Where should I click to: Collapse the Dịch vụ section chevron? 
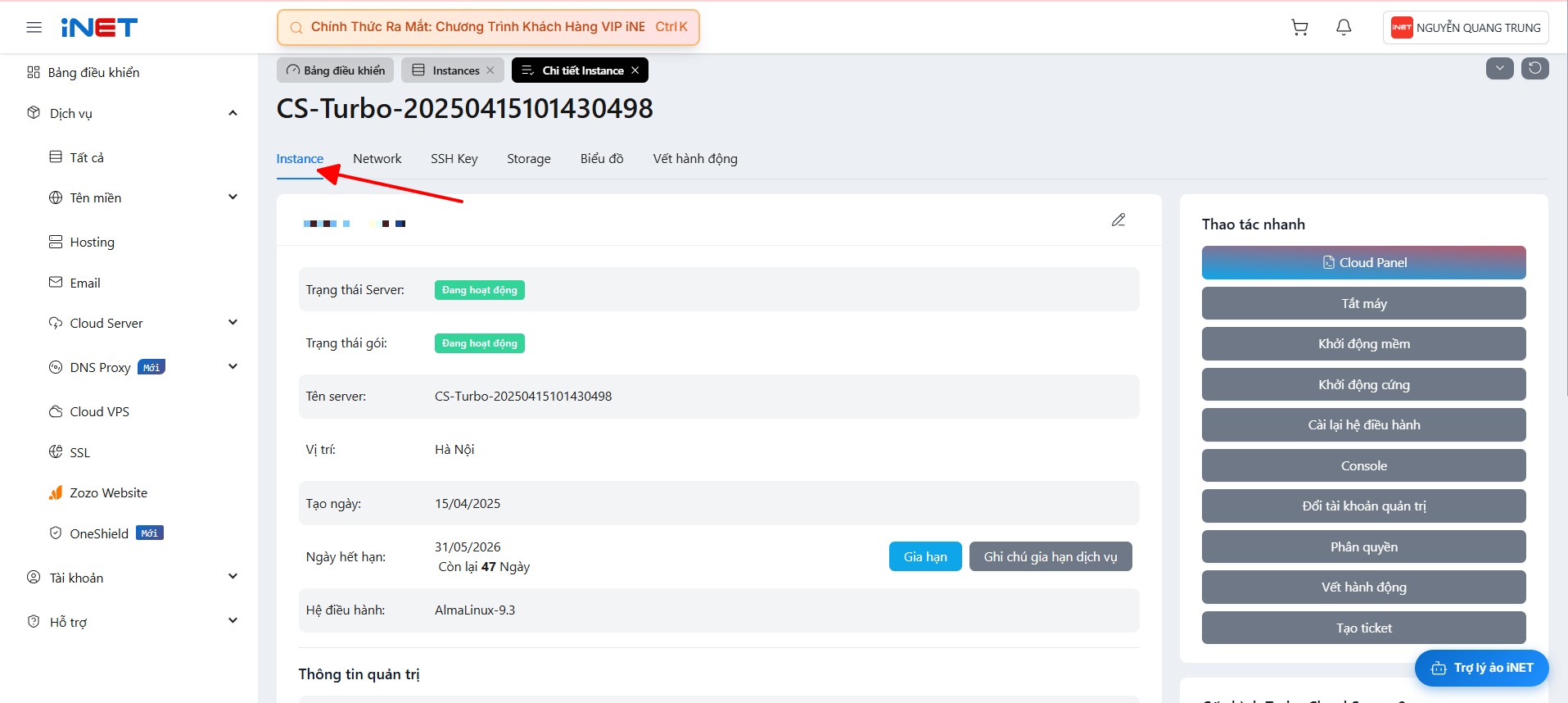click(x=233, y=113)
